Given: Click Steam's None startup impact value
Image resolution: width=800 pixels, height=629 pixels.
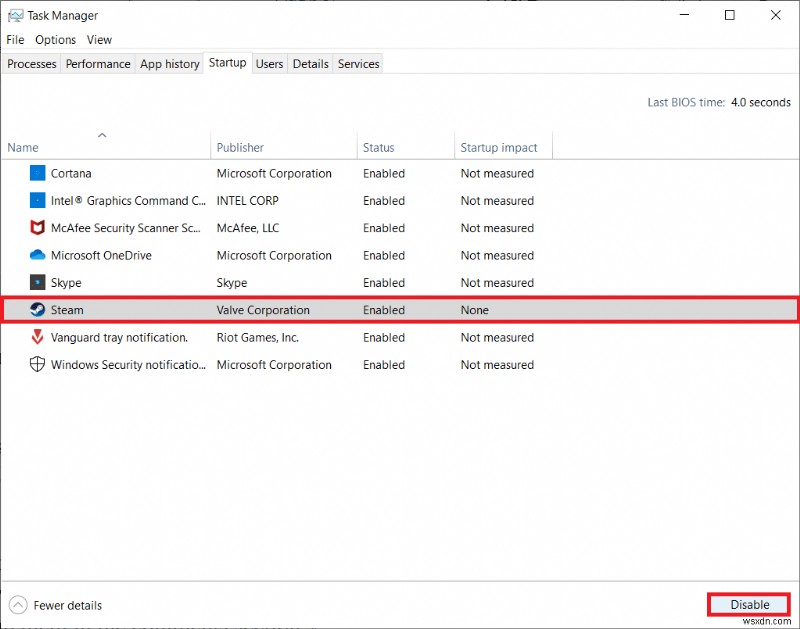Looking at the screenshot, I should 474,310.
